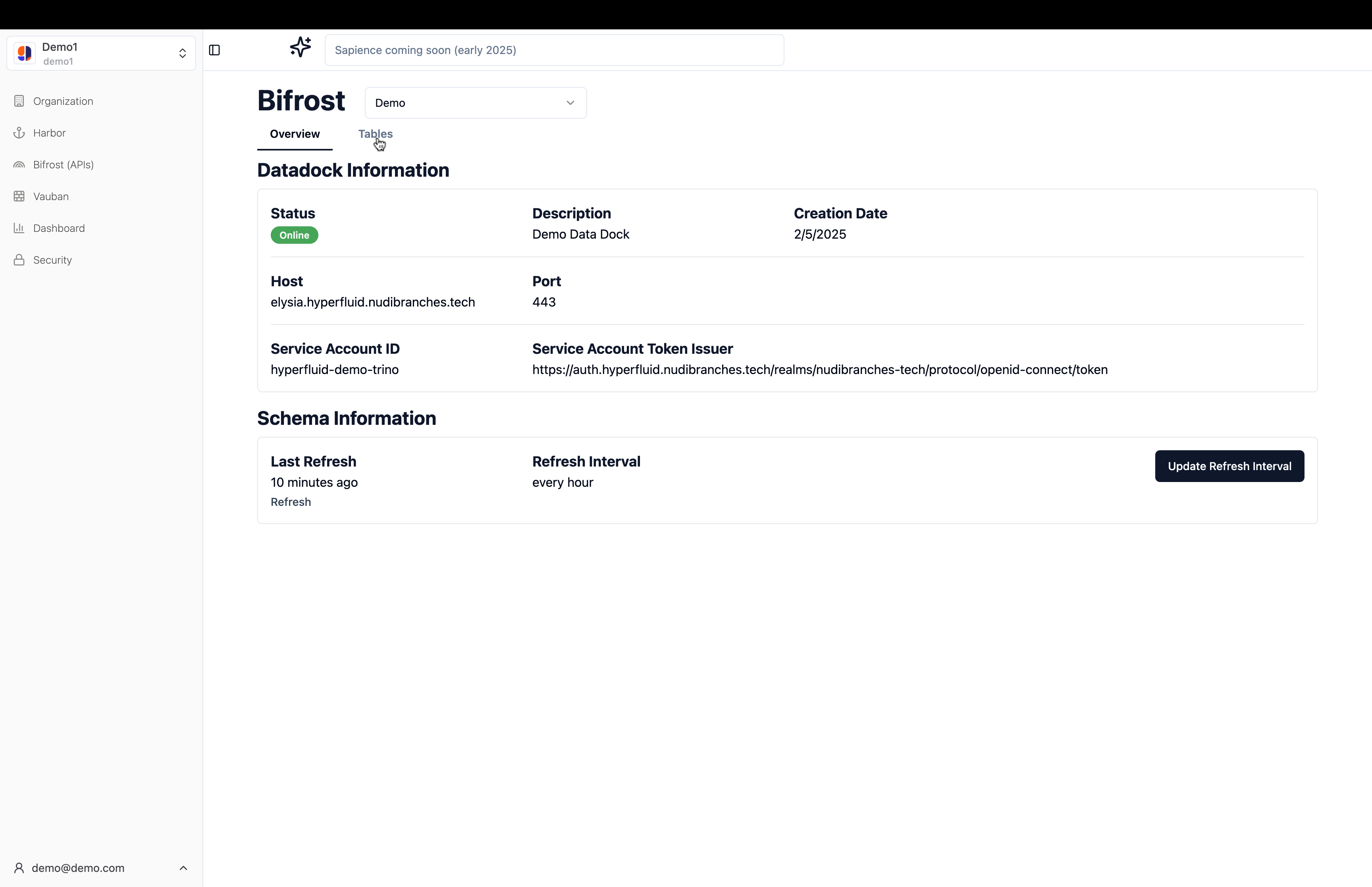Click the Schema Information heading
Image resolution: width=1372 pixels, height=887 pixels.
coord(347,418)
